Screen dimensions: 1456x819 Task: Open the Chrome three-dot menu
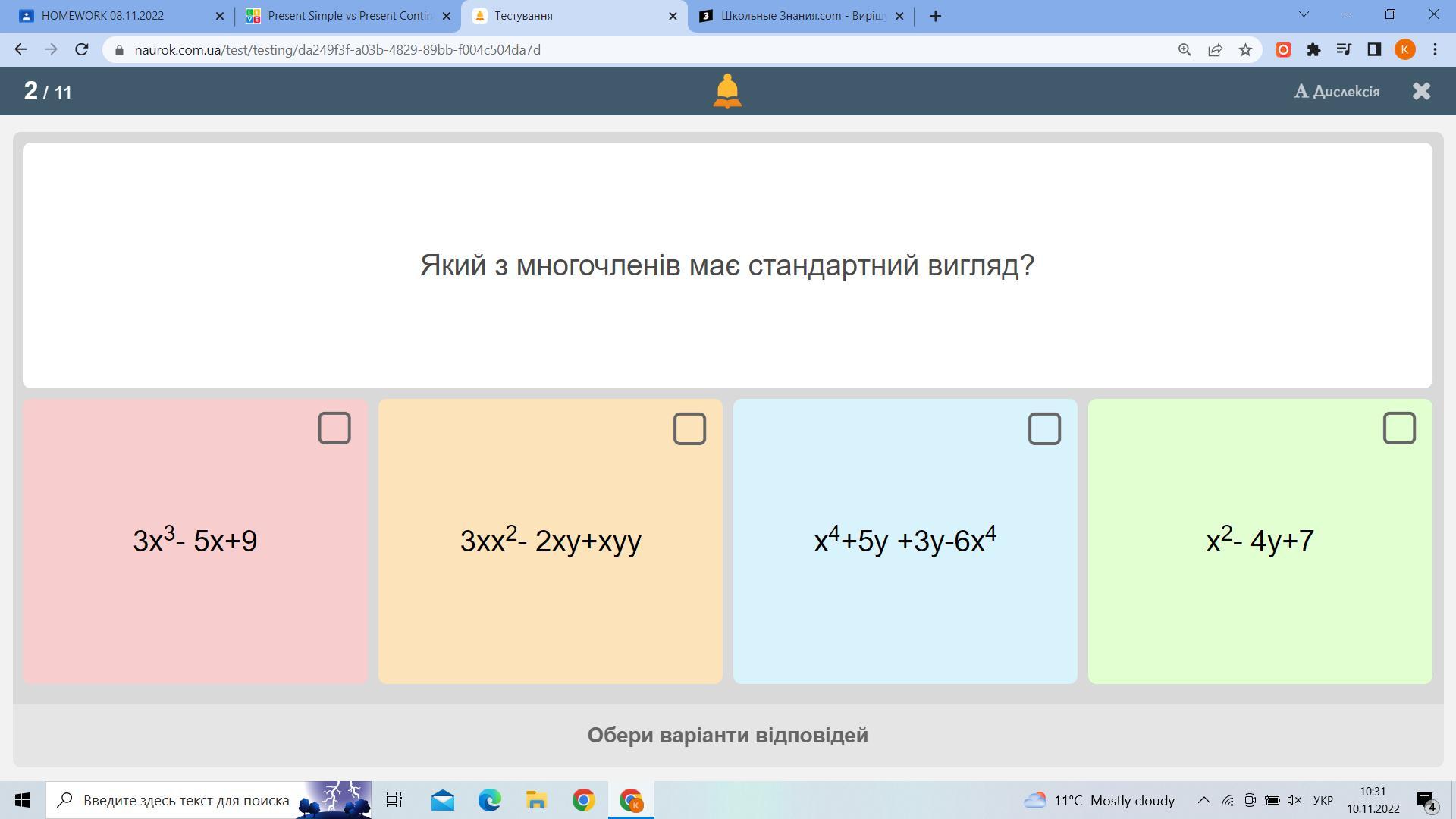click(x=1435, y=50)
